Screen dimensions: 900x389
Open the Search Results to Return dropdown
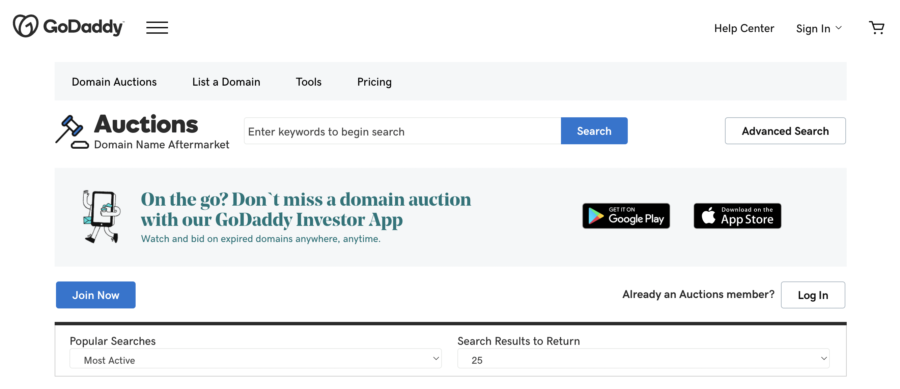[x=643, y=359]
